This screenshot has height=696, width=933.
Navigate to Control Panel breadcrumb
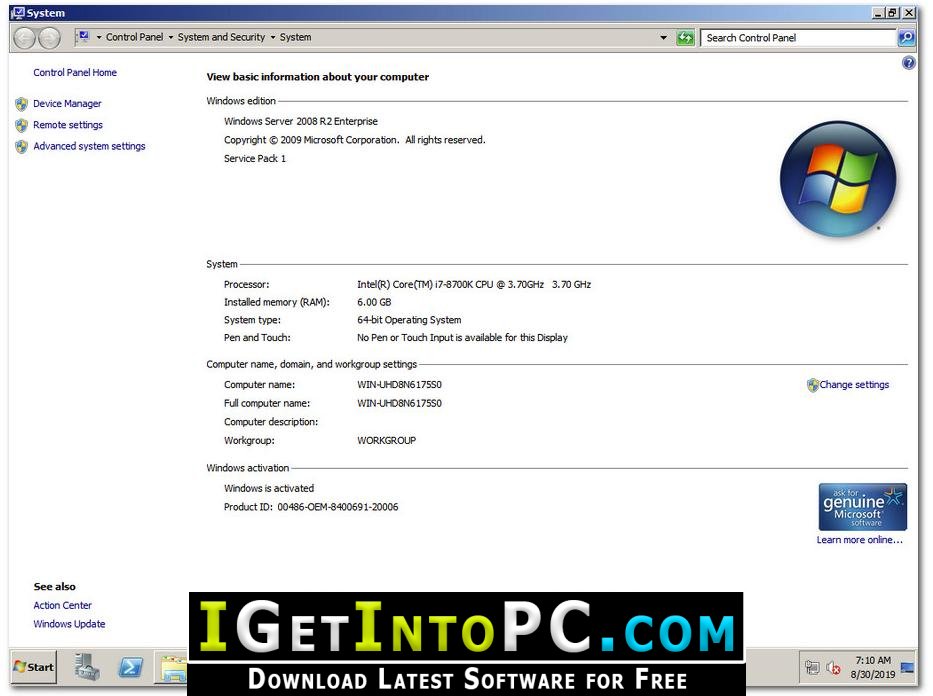click(x=134, y=37)
